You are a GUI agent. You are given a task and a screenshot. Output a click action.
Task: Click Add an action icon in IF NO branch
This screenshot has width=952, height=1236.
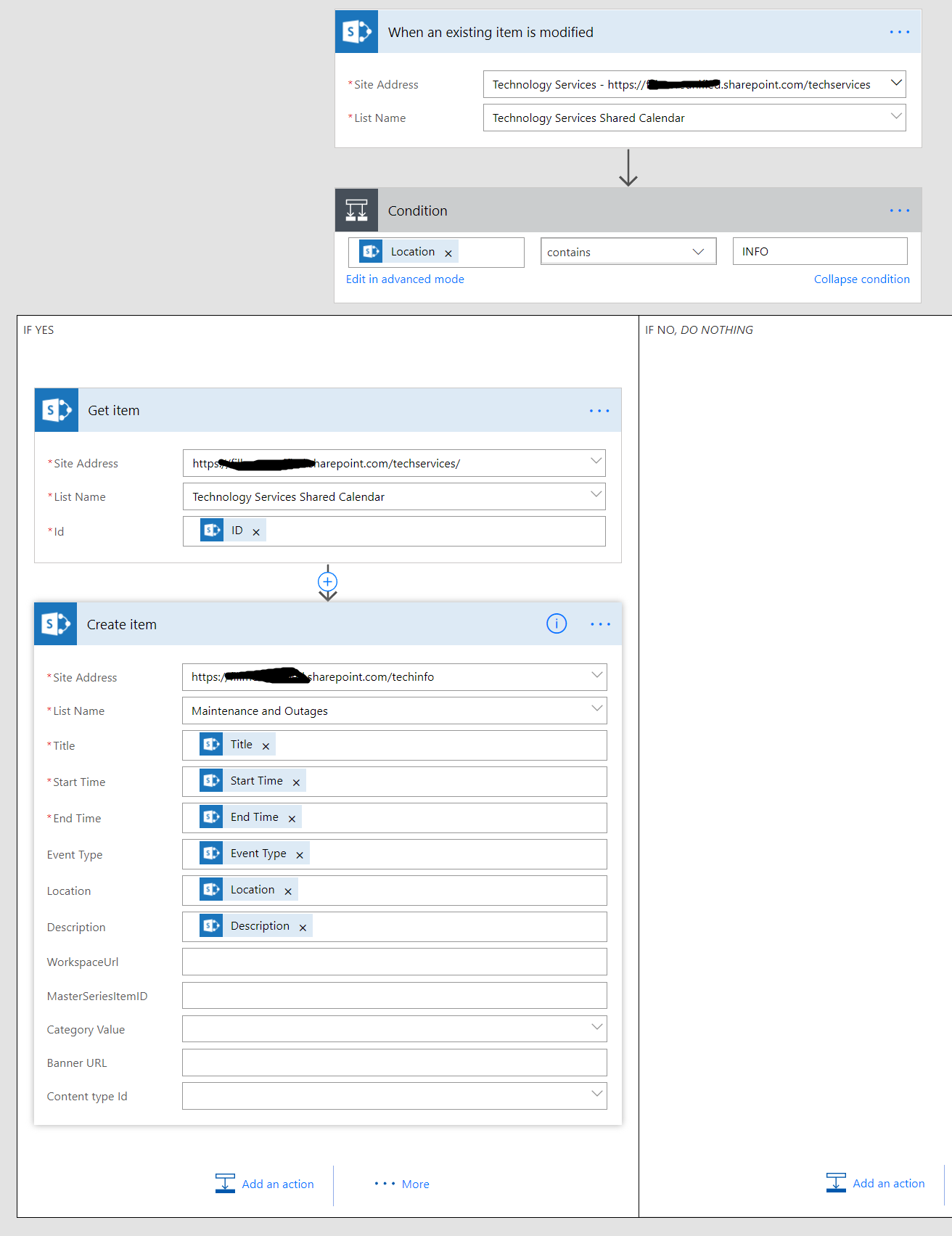point(836,1182)
